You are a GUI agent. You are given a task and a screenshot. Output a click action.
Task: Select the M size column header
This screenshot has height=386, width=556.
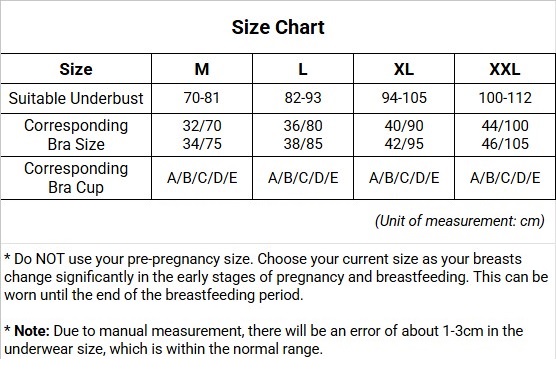tap(202, 69)
